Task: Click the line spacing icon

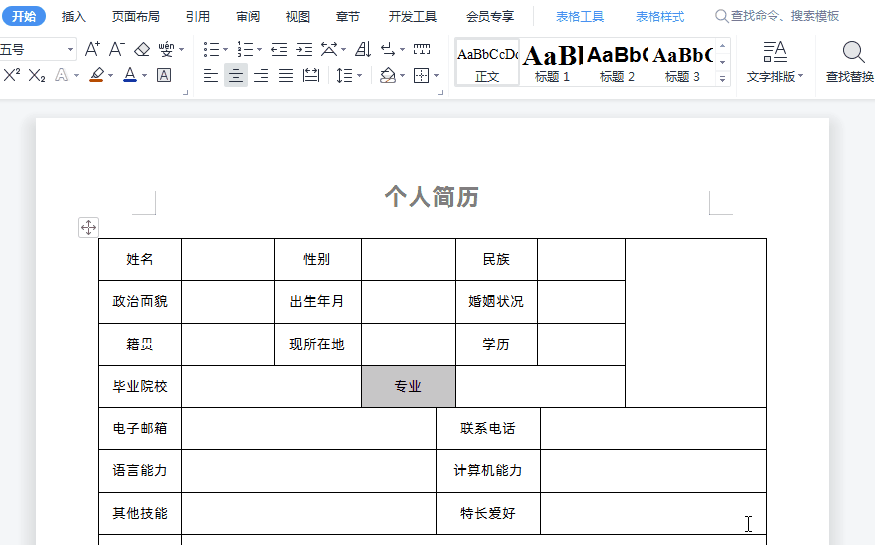Action: coord(344,75)
